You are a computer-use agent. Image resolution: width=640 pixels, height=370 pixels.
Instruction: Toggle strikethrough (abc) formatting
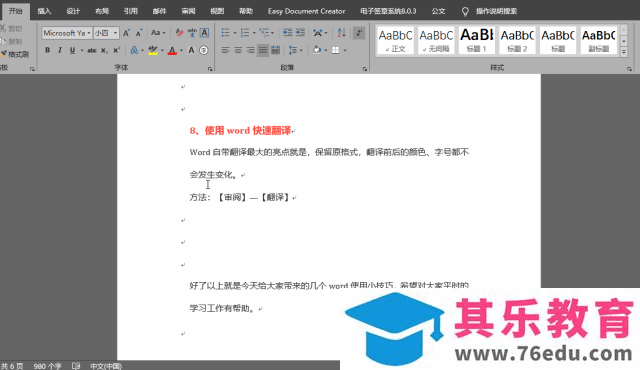pyautogui.click(x=92, y=50)
